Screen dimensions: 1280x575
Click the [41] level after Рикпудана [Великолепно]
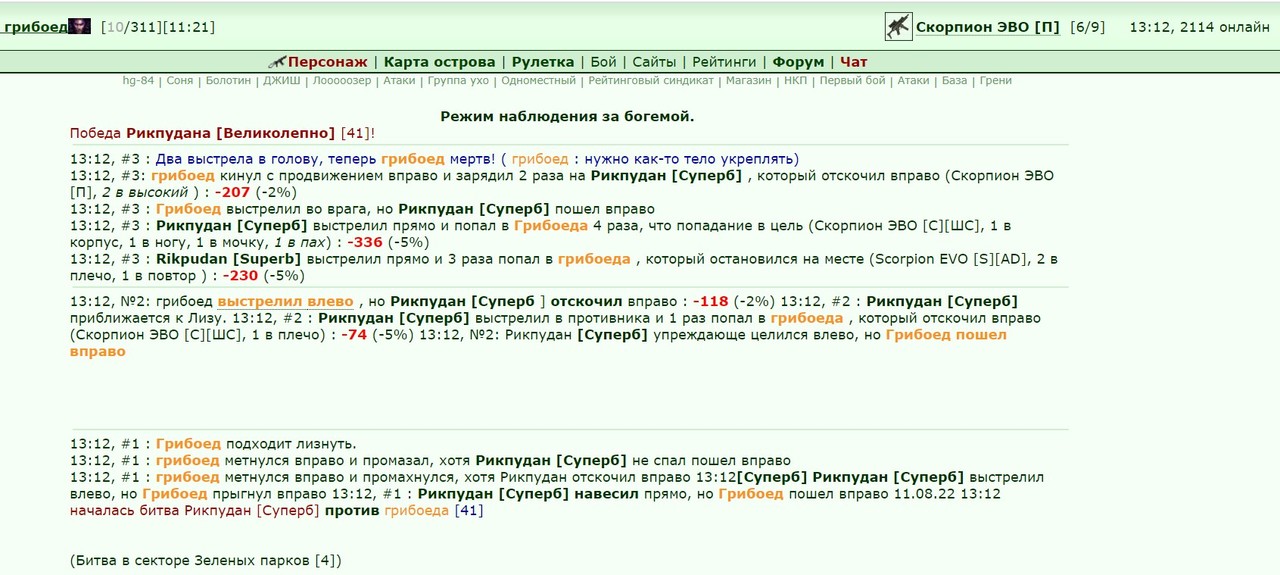click(x=355, y=133)
